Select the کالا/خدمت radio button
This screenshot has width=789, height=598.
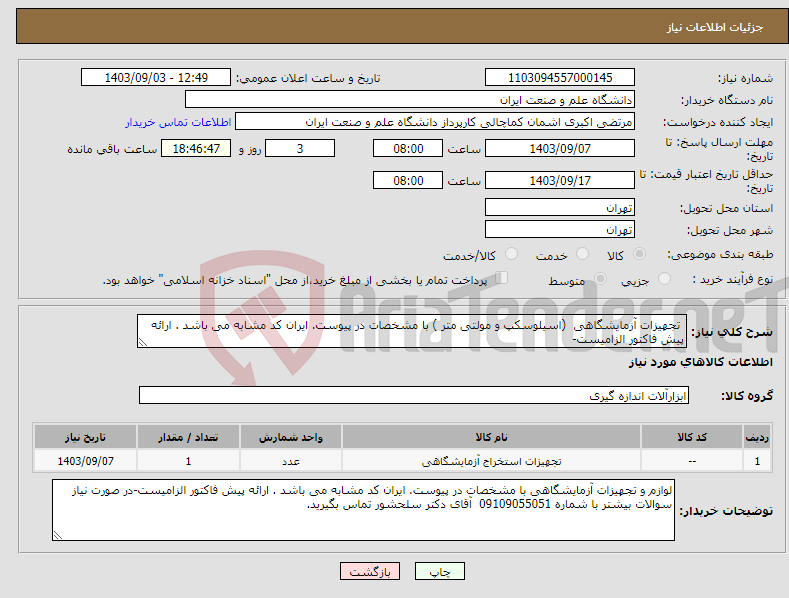(511, 254)
